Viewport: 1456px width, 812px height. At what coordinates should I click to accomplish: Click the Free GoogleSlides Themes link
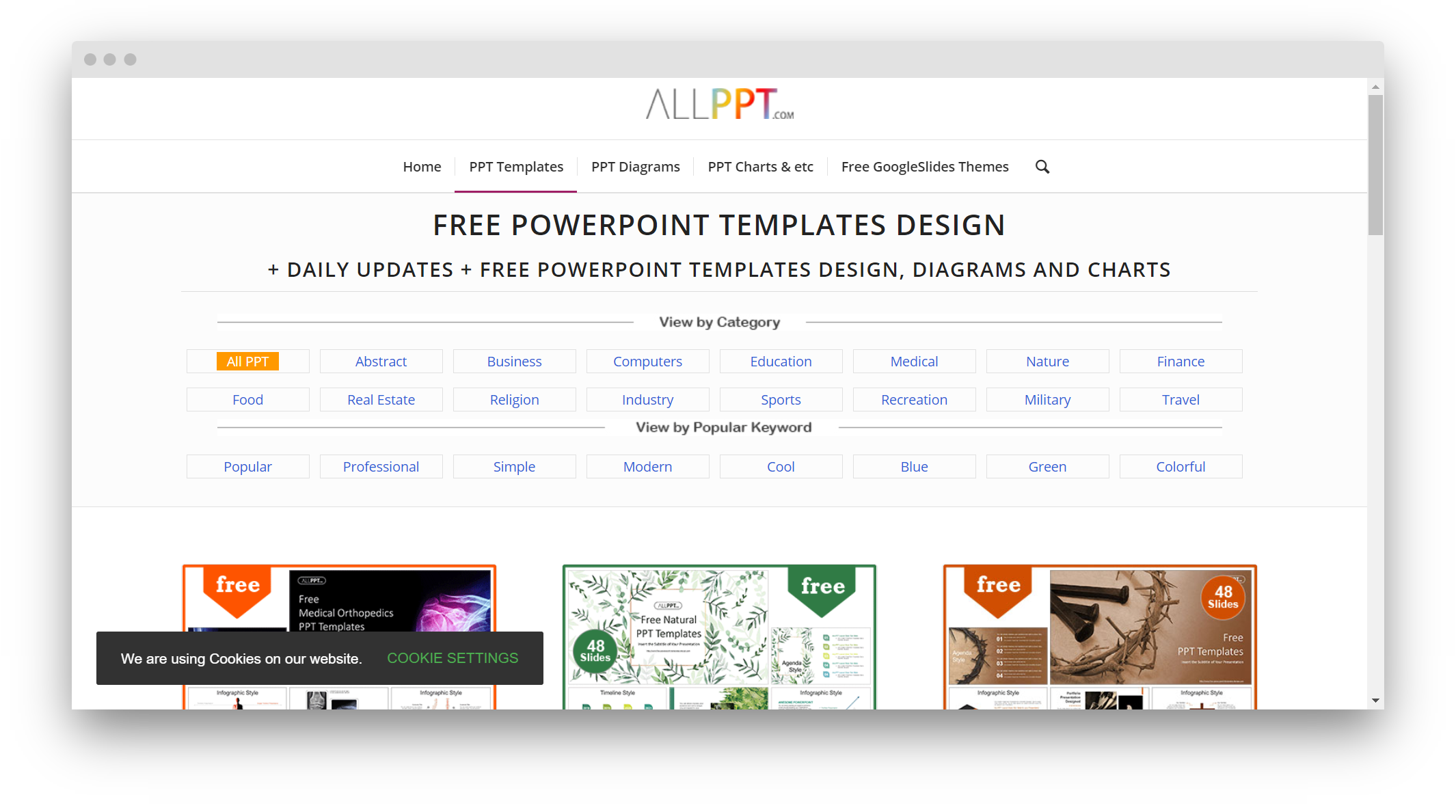click(x=924, y=166)
